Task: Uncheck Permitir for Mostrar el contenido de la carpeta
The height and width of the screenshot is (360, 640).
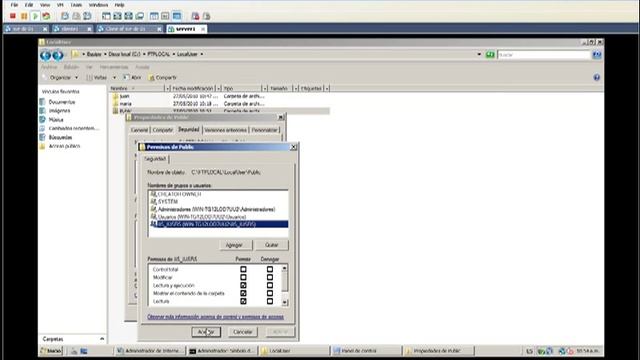Action: [243, 293]
